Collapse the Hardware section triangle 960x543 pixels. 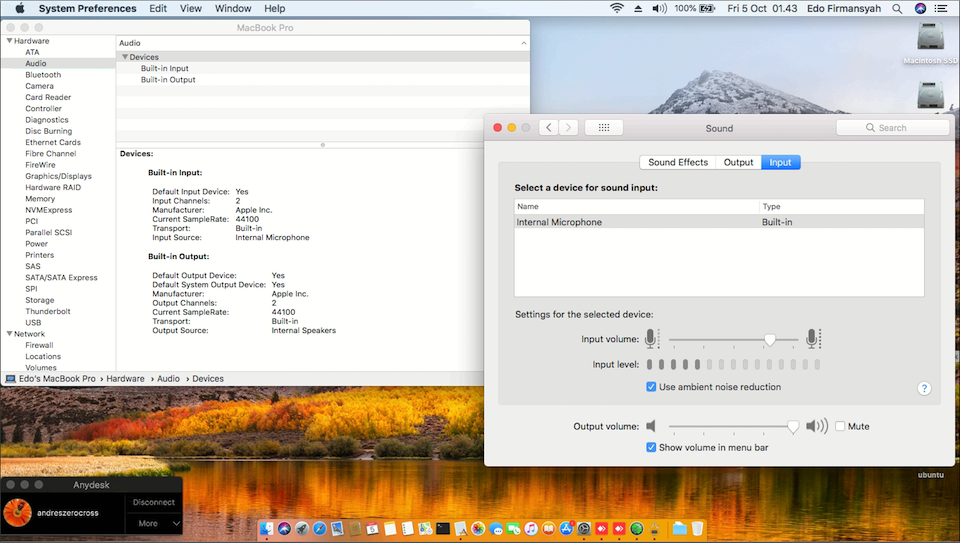click(x=9, y=41)
